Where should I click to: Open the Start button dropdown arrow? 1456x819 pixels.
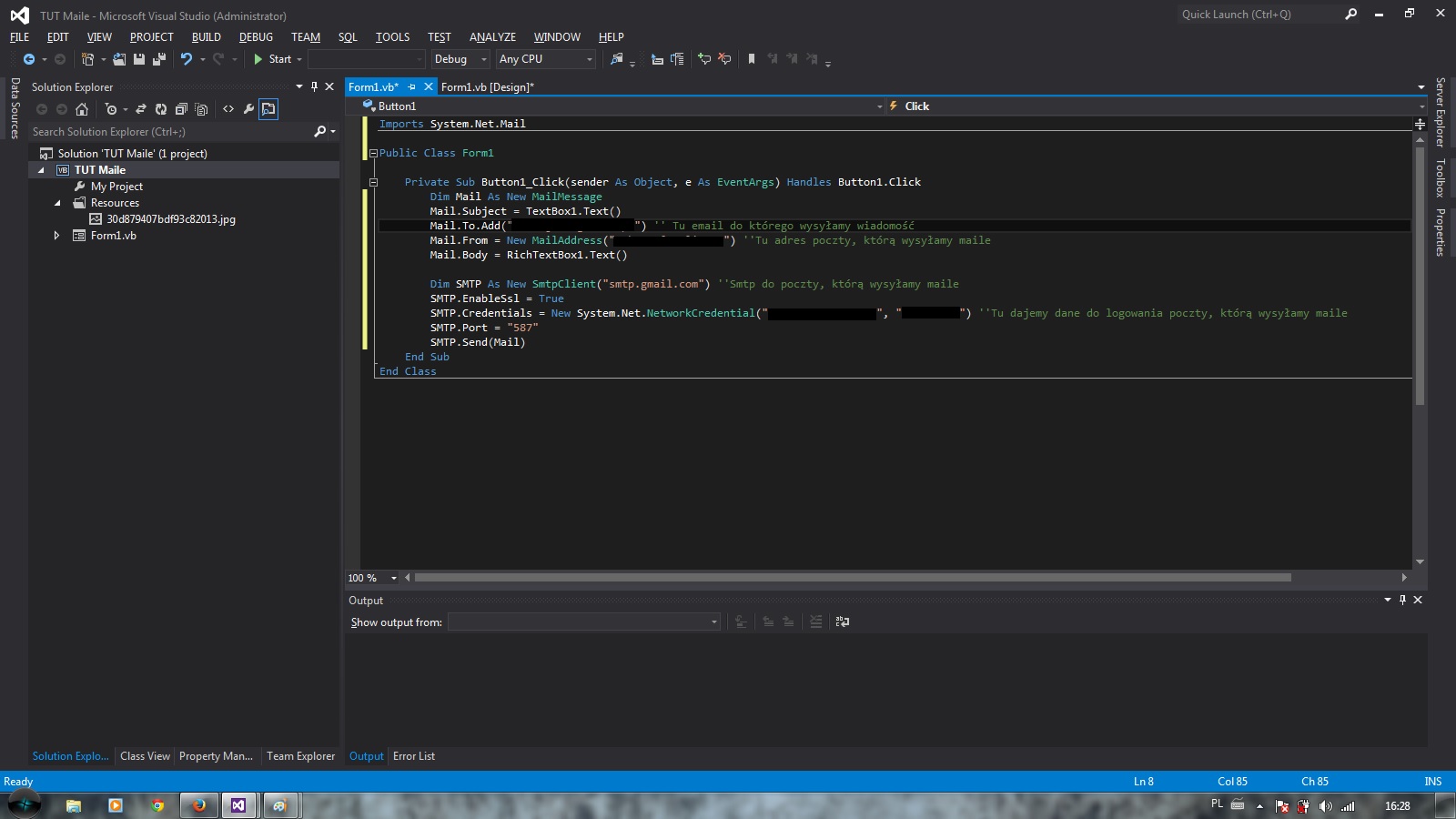click(x=299, y=59)
